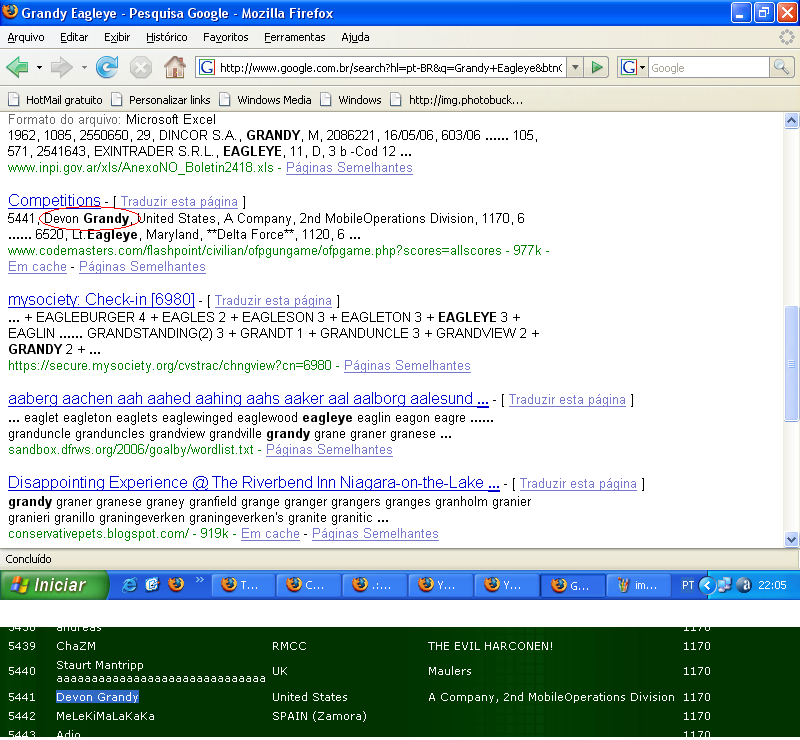This screenshot has width=800, height=740.
Task: Click the Iniciar start button
Action: click(54, 585)
